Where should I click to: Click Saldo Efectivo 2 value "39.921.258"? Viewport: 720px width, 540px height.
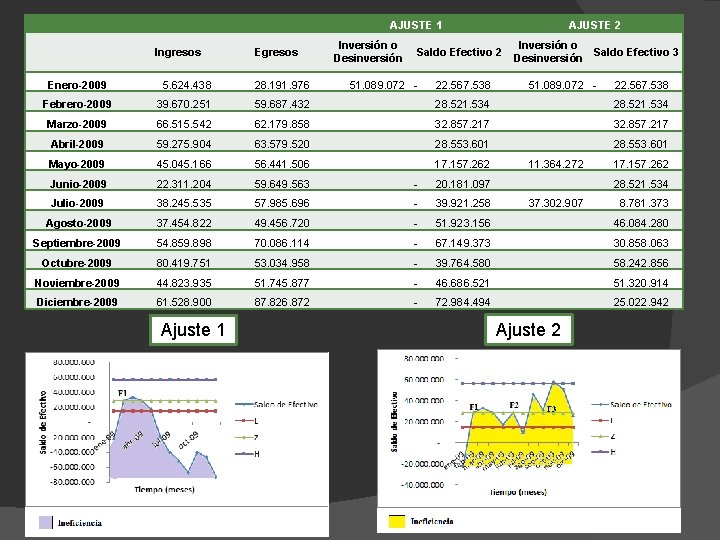coord(463,203)
